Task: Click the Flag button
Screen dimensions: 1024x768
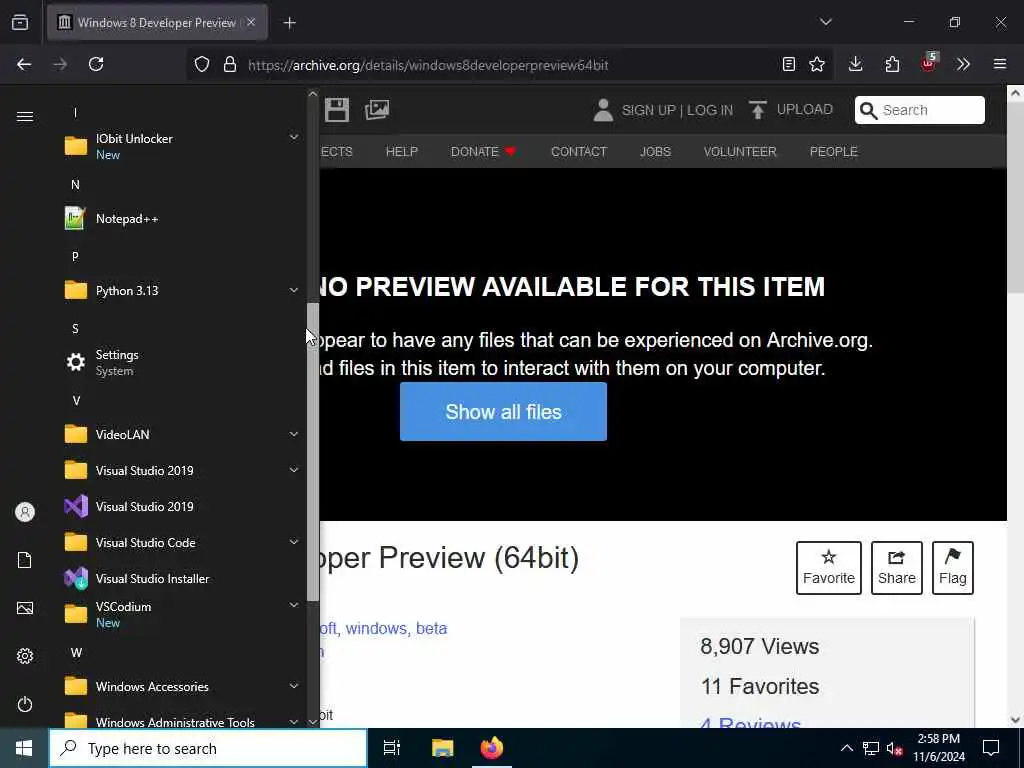Action: click(953, 568)
